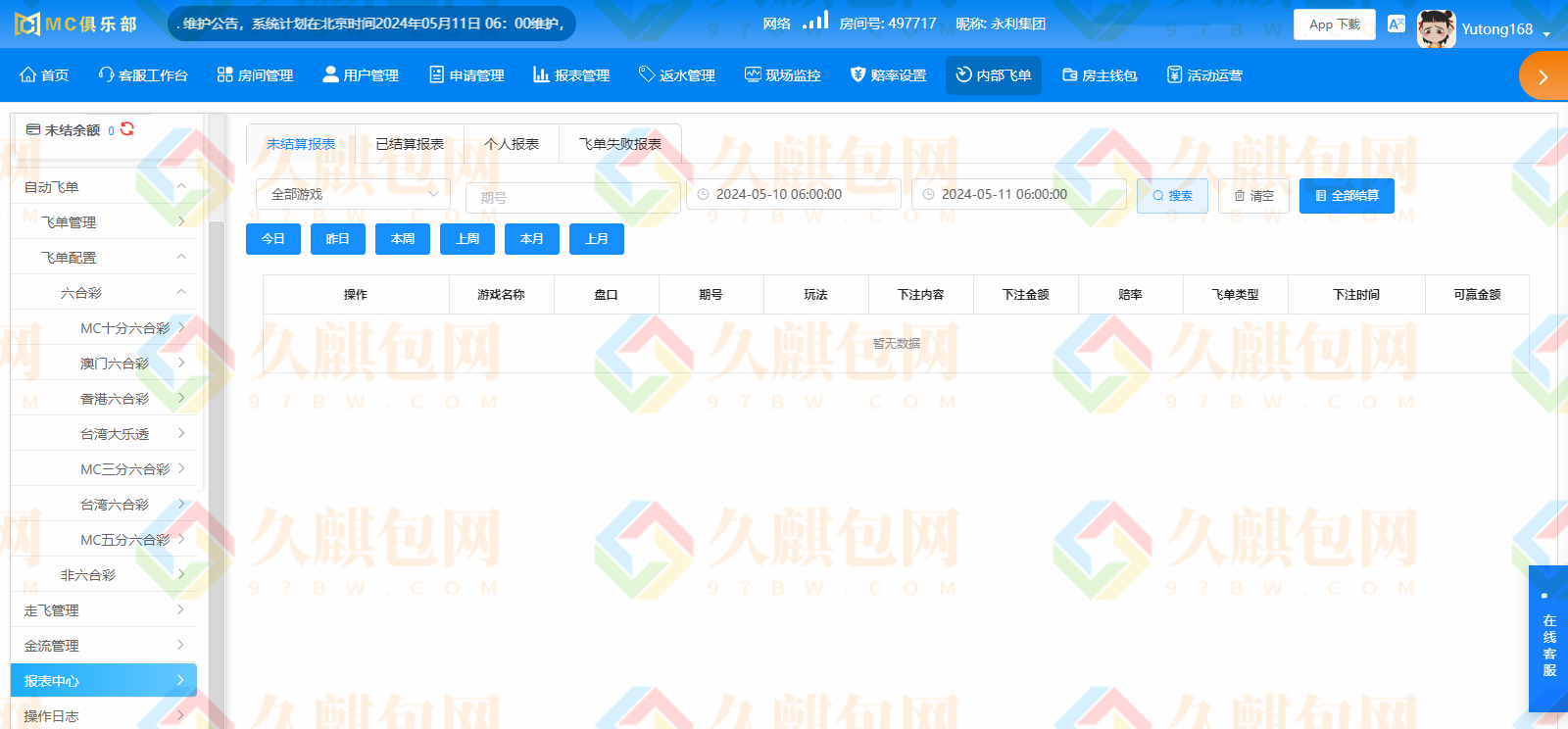This screenshot has width=1568, height=729.
Task: Select 台湾六合彩 in sidebar
Action: tap(104, 505)
